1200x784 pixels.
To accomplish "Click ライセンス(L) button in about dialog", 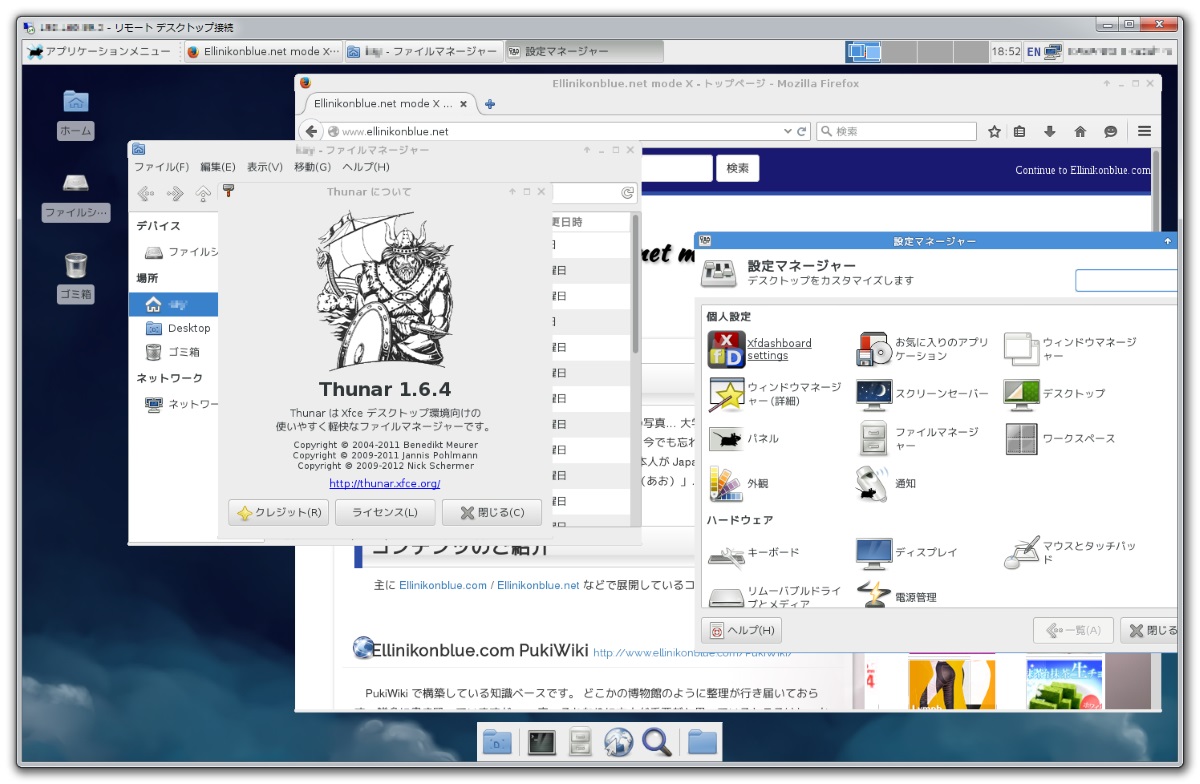I will [x=385, y=513].
